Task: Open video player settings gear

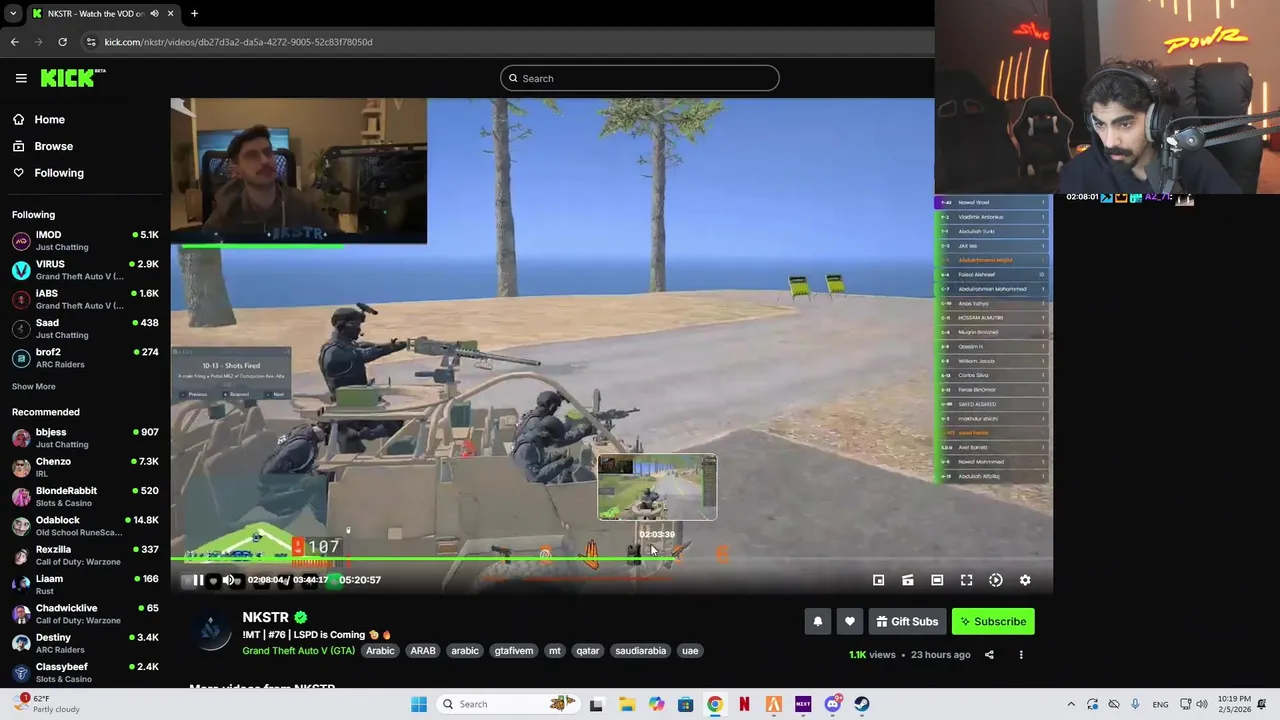Action: pyautogui.click(x=1025, y=580)
